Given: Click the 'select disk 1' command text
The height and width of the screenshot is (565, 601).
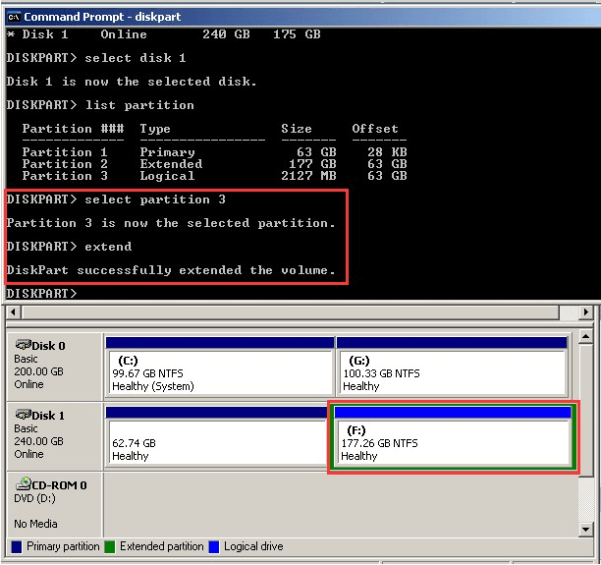Looking at the screenshot, I should coord(135,58).
